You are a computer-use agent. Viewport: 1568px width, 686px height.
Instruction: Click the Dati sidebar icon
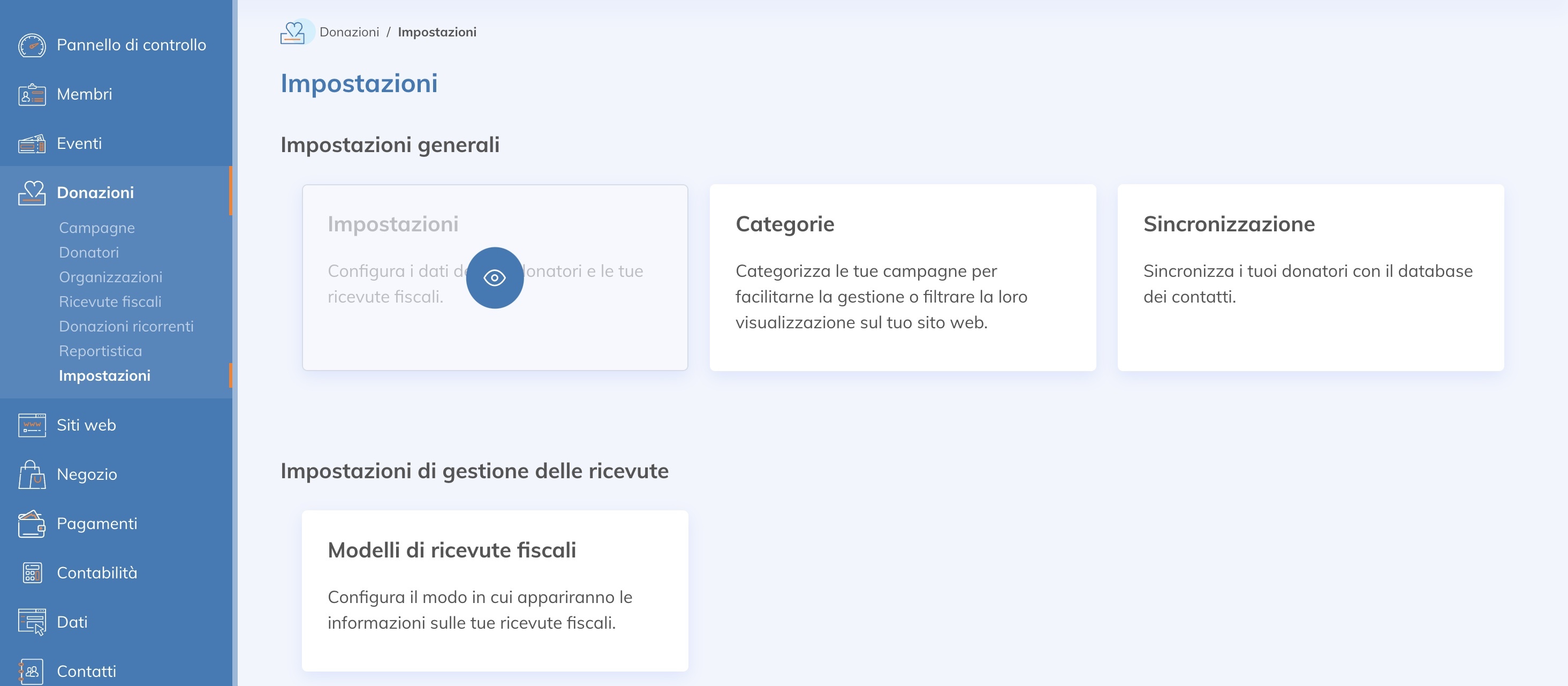coord(32,622)
